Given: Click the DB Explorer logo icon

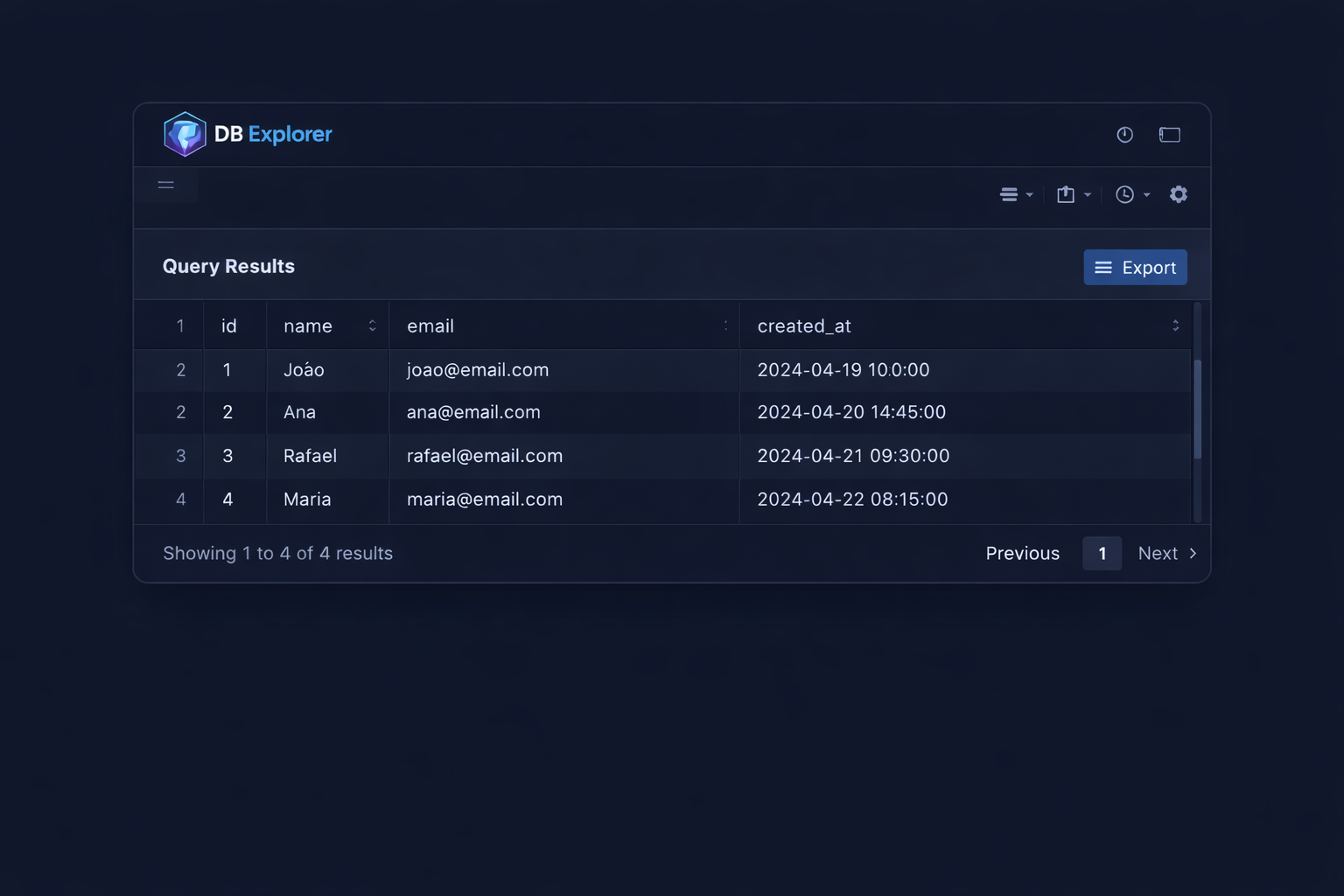Looking at the screenshot, I should (185, 133).
